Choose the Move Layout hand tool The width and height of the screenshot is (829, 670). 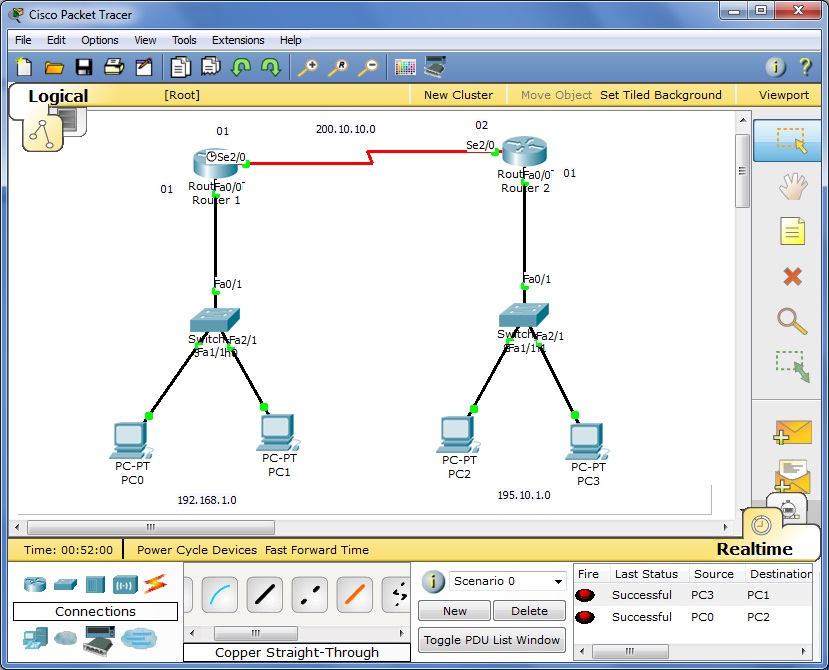pyautogui.click(x=793, y=186)
